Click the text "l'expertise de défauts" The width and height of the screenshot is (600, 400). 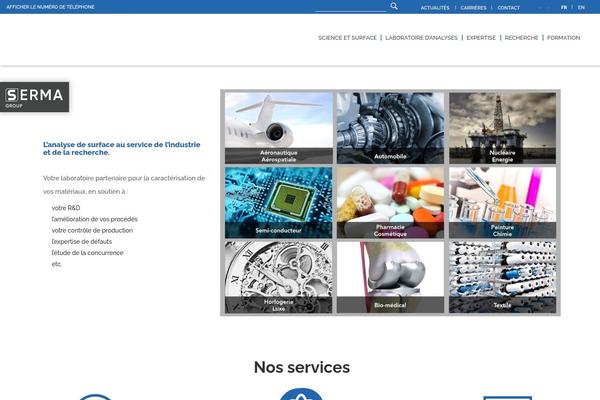[82, 242]
